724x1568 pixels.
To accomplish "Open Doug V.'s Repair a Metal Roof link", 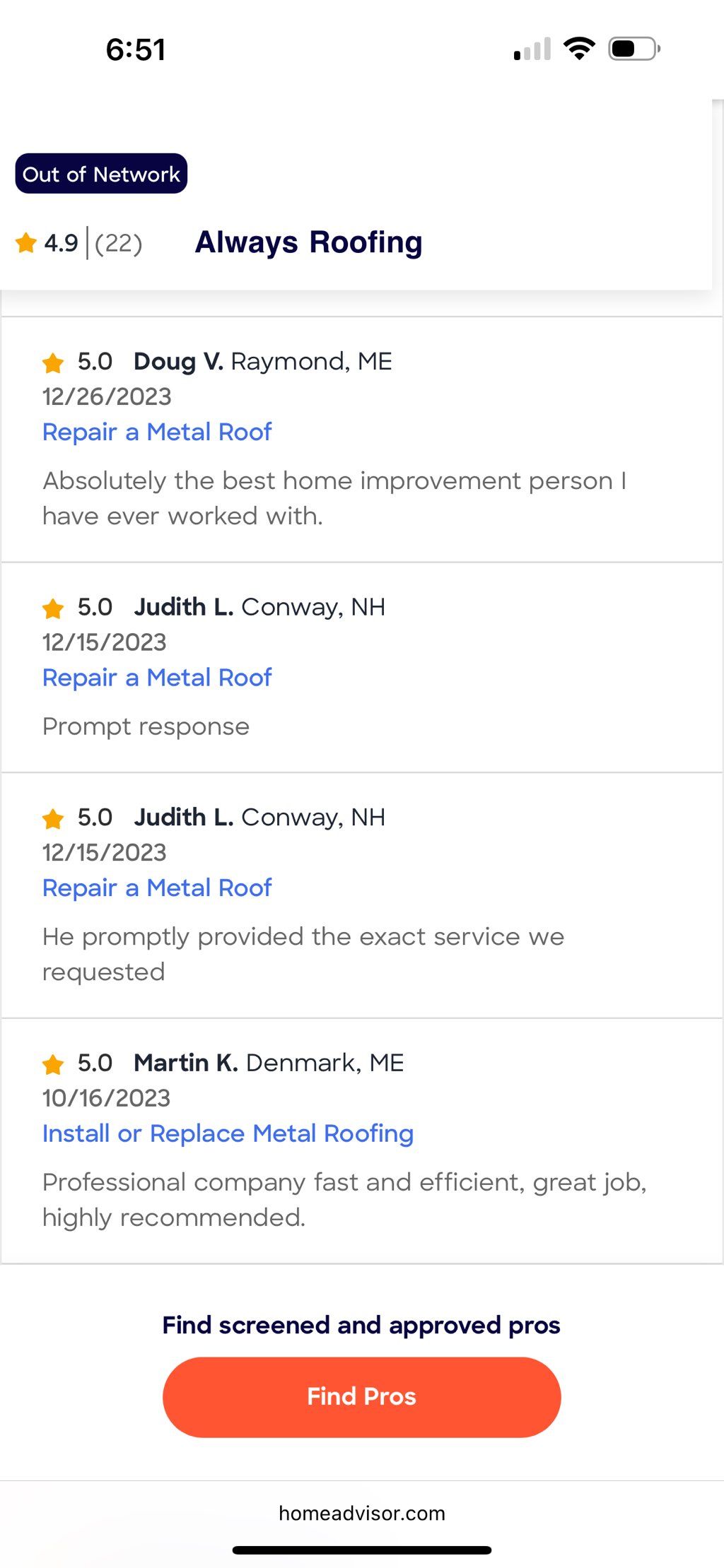I will [x=157, y=432].
